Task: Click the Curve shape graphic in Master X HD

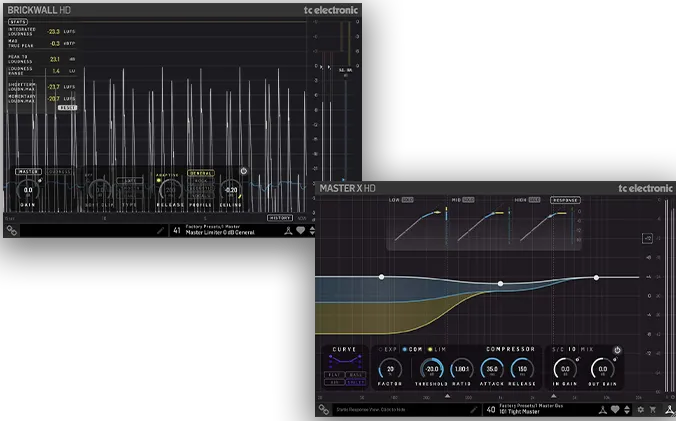Action: pyautogui.click(x=345, y=361)
